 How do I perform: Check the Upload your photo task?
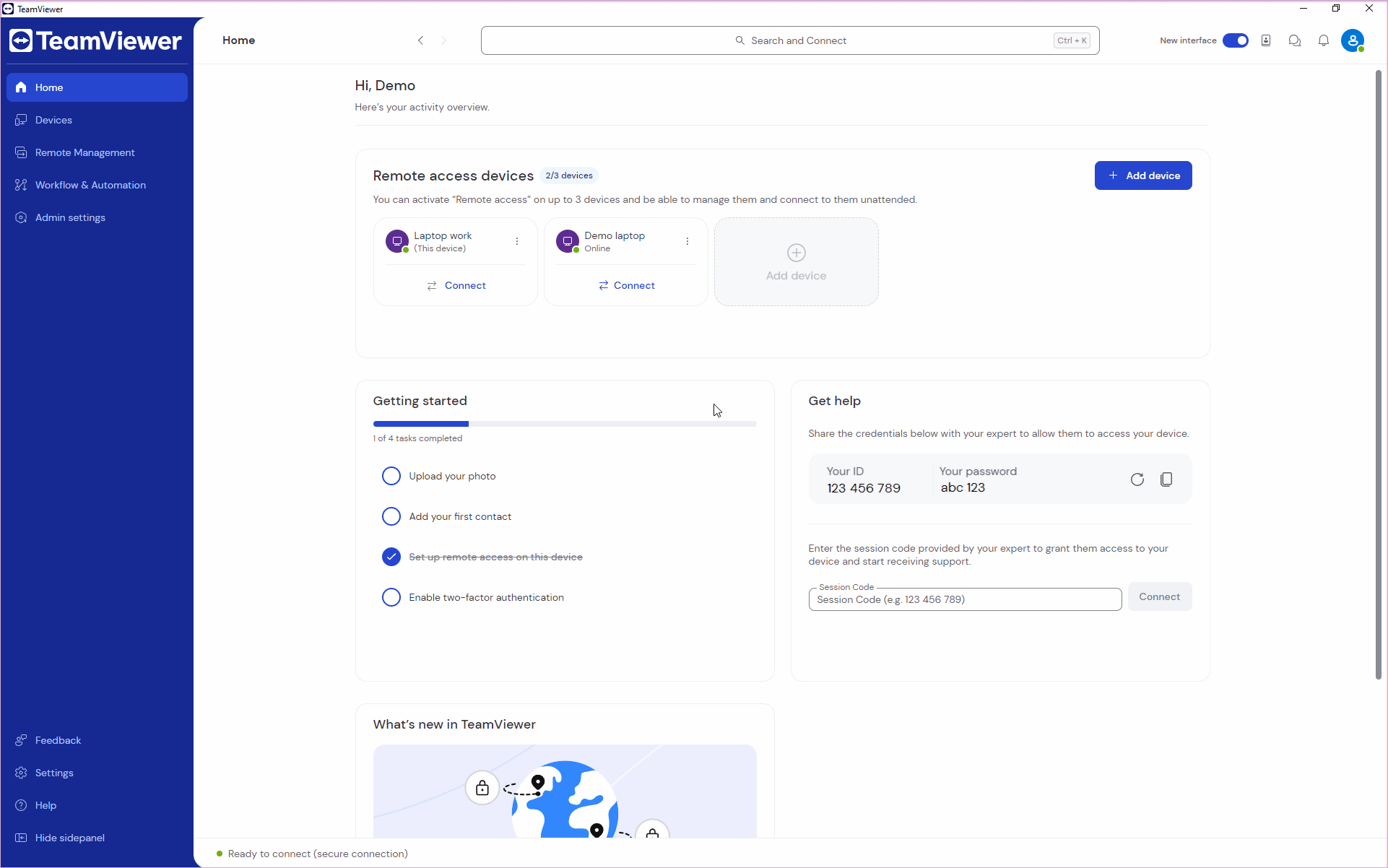point(390,476)
